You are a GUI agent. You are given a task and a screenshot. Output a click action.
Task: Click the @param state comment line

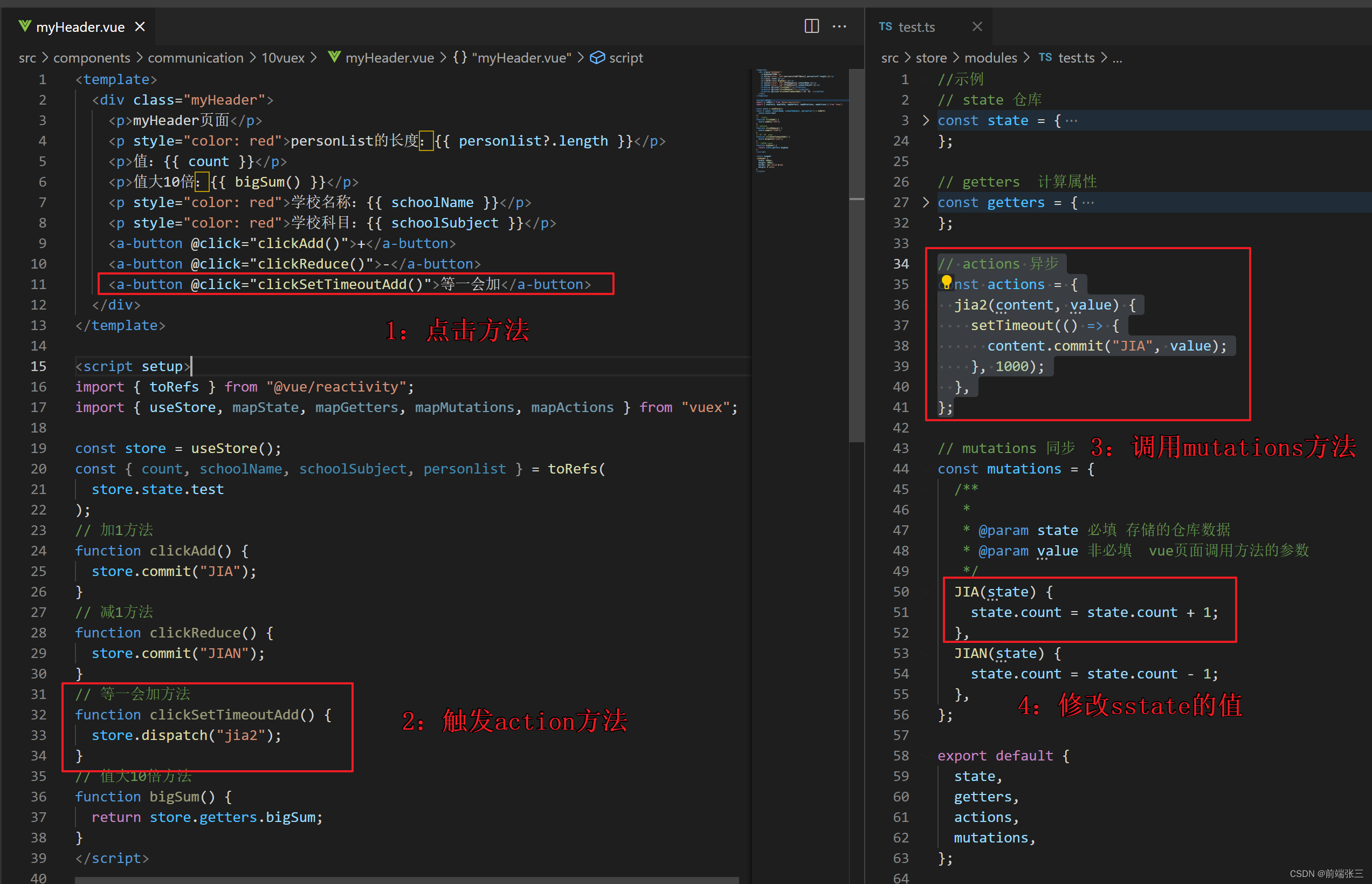(x=1096, y=530)
